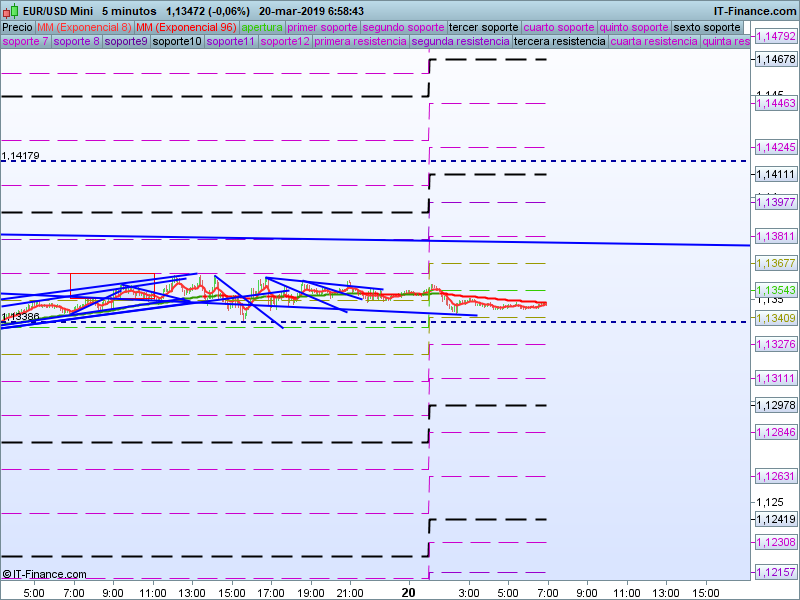Click the 1,13677 olive price tag
The width and height of the screenshot is (800, 600).
775,263
